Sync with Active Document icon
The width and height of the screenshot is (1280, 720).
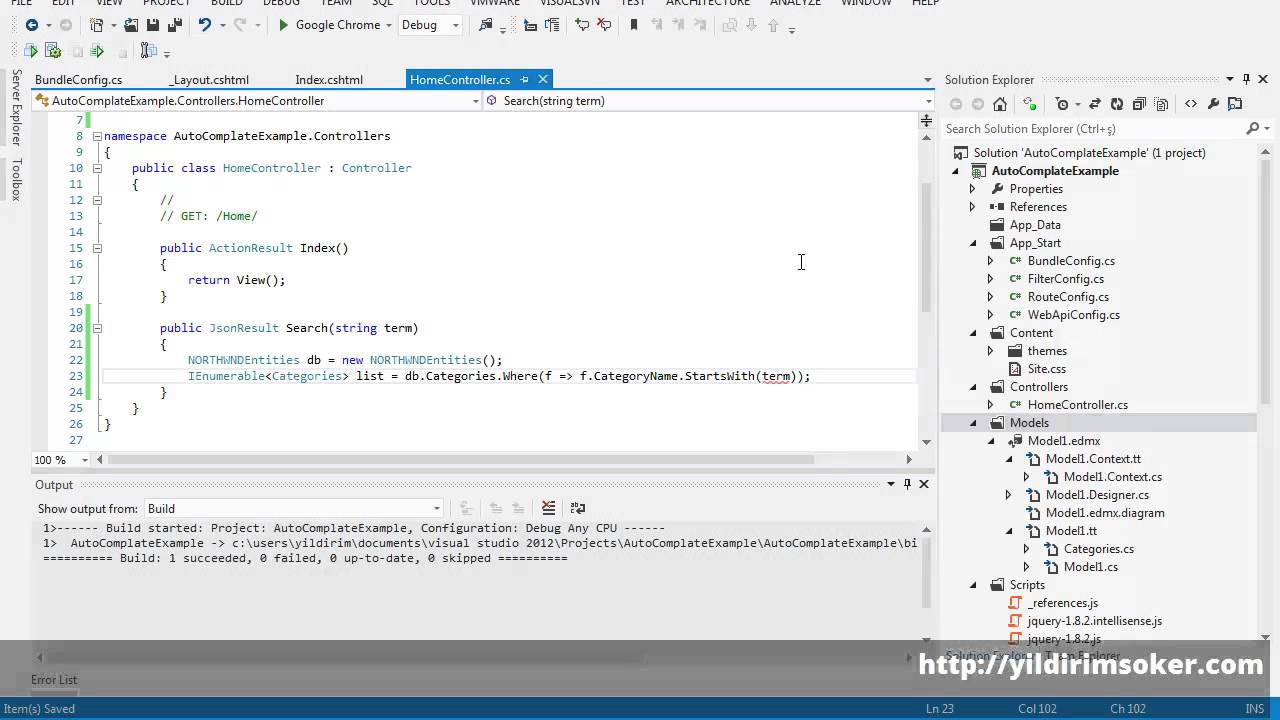point(1095,104)
